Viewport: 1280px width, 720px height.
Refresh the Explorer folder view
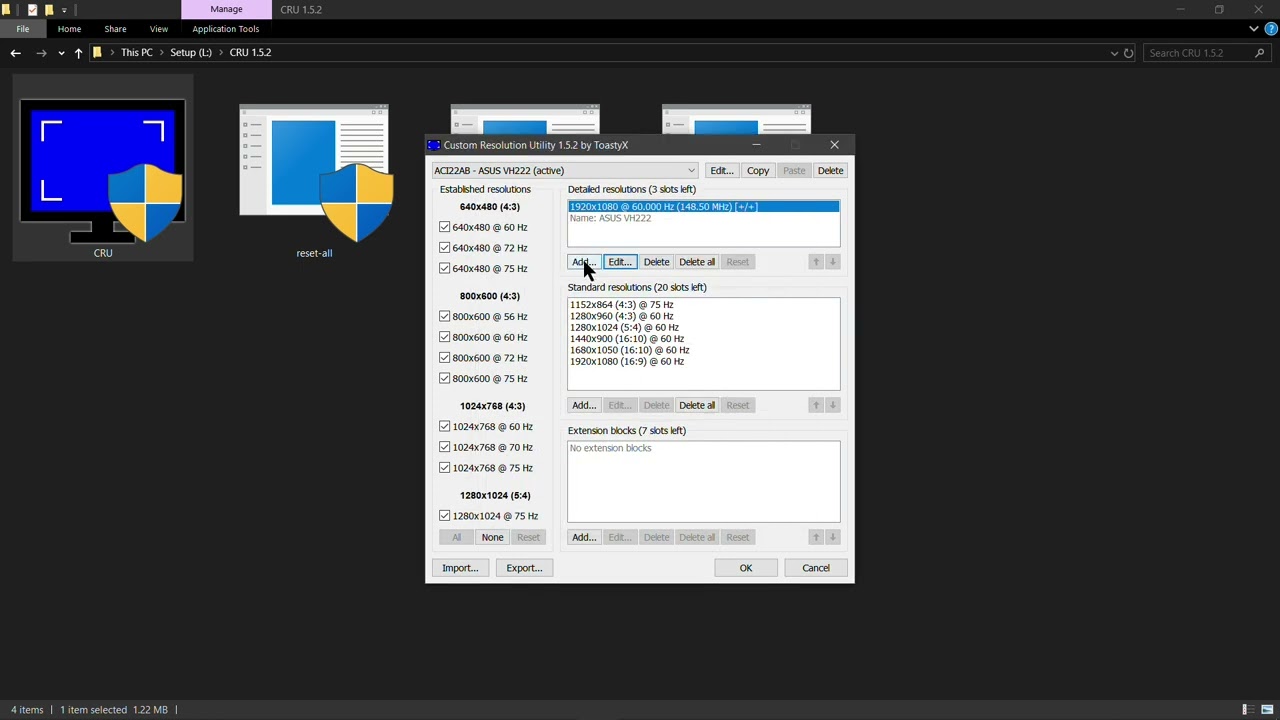tap(1128, 53)
